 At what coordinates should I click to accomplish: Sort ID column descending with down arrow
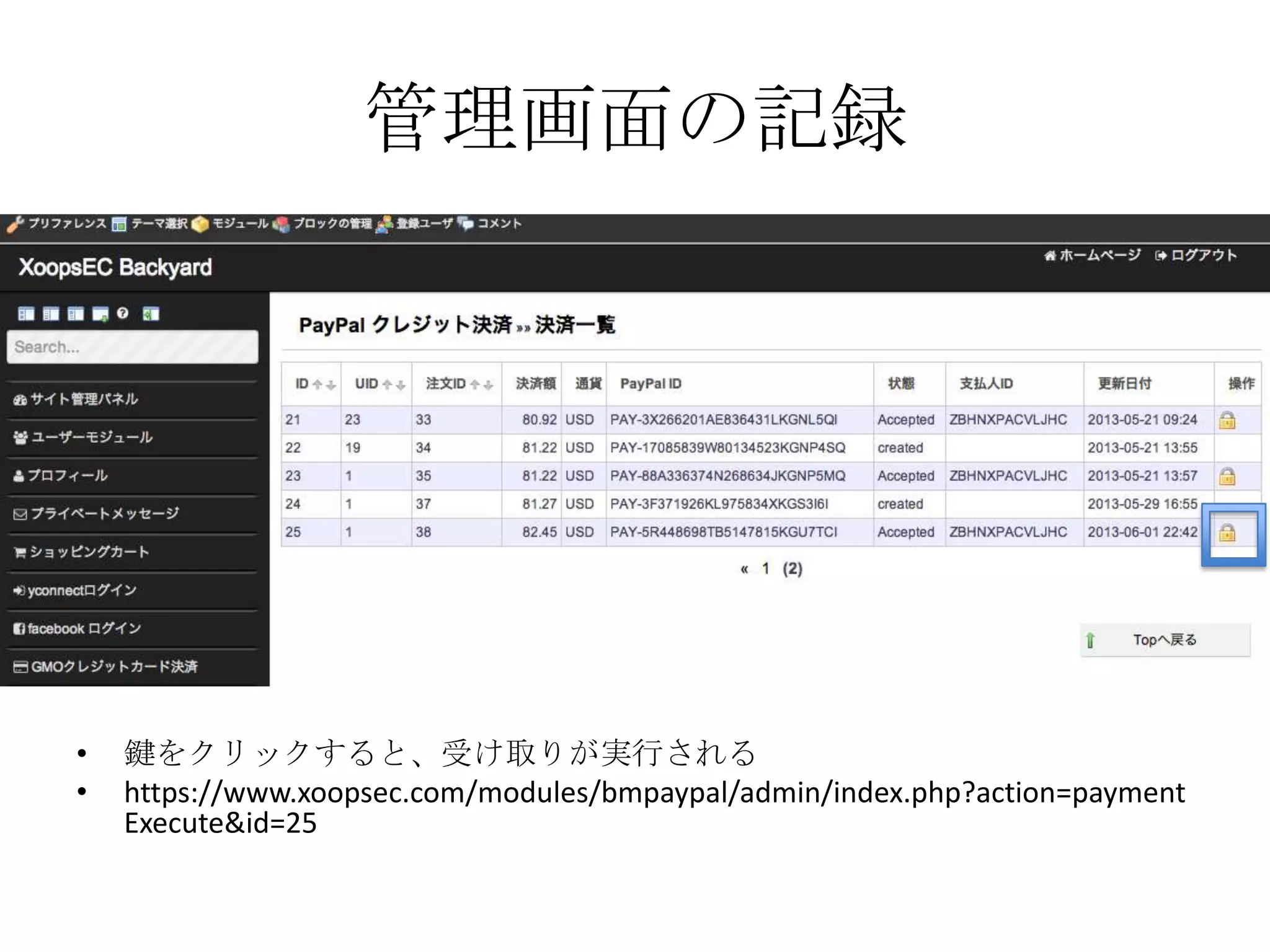[331, 385]
